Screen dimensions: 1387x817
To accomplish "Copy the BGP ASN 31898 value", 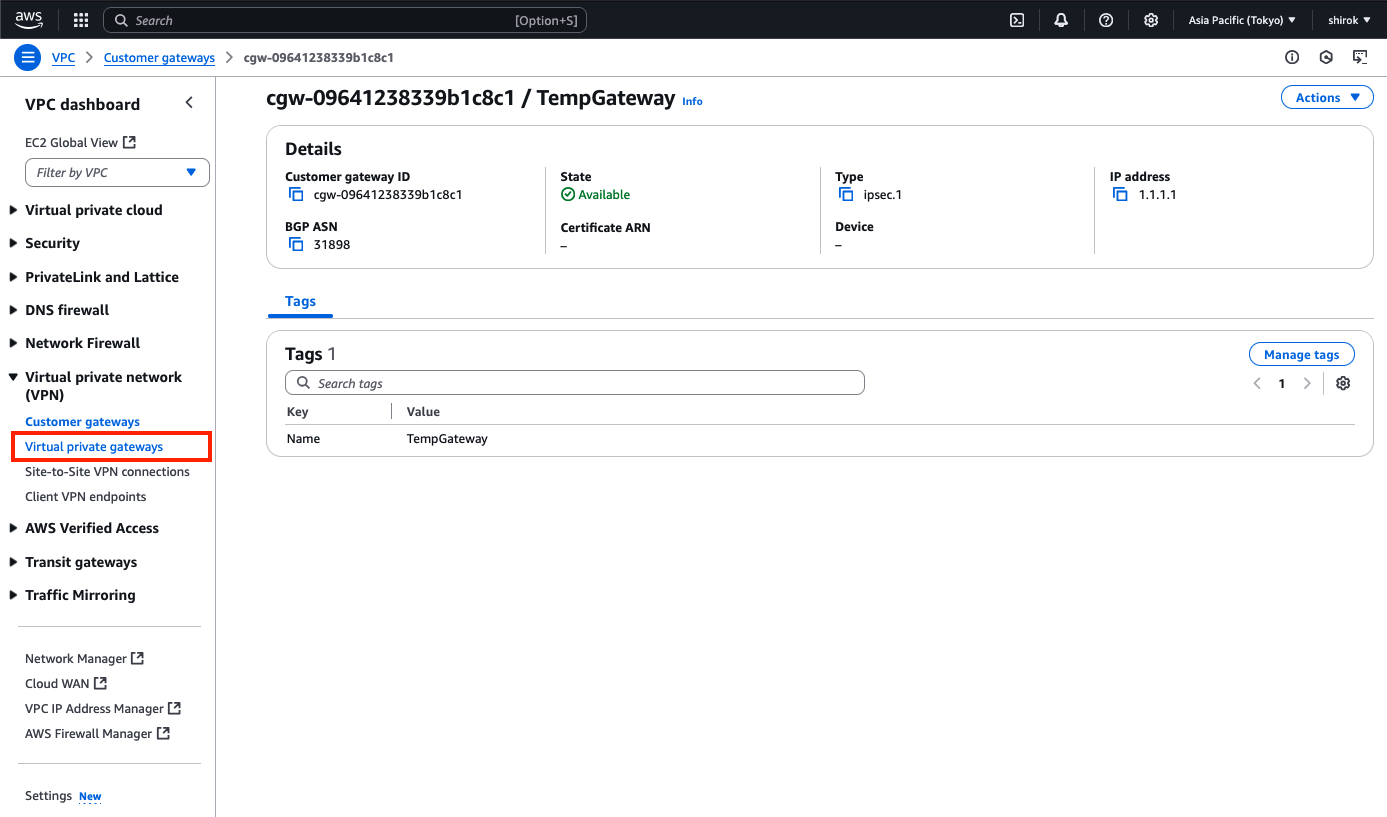I will click(296, 244).
